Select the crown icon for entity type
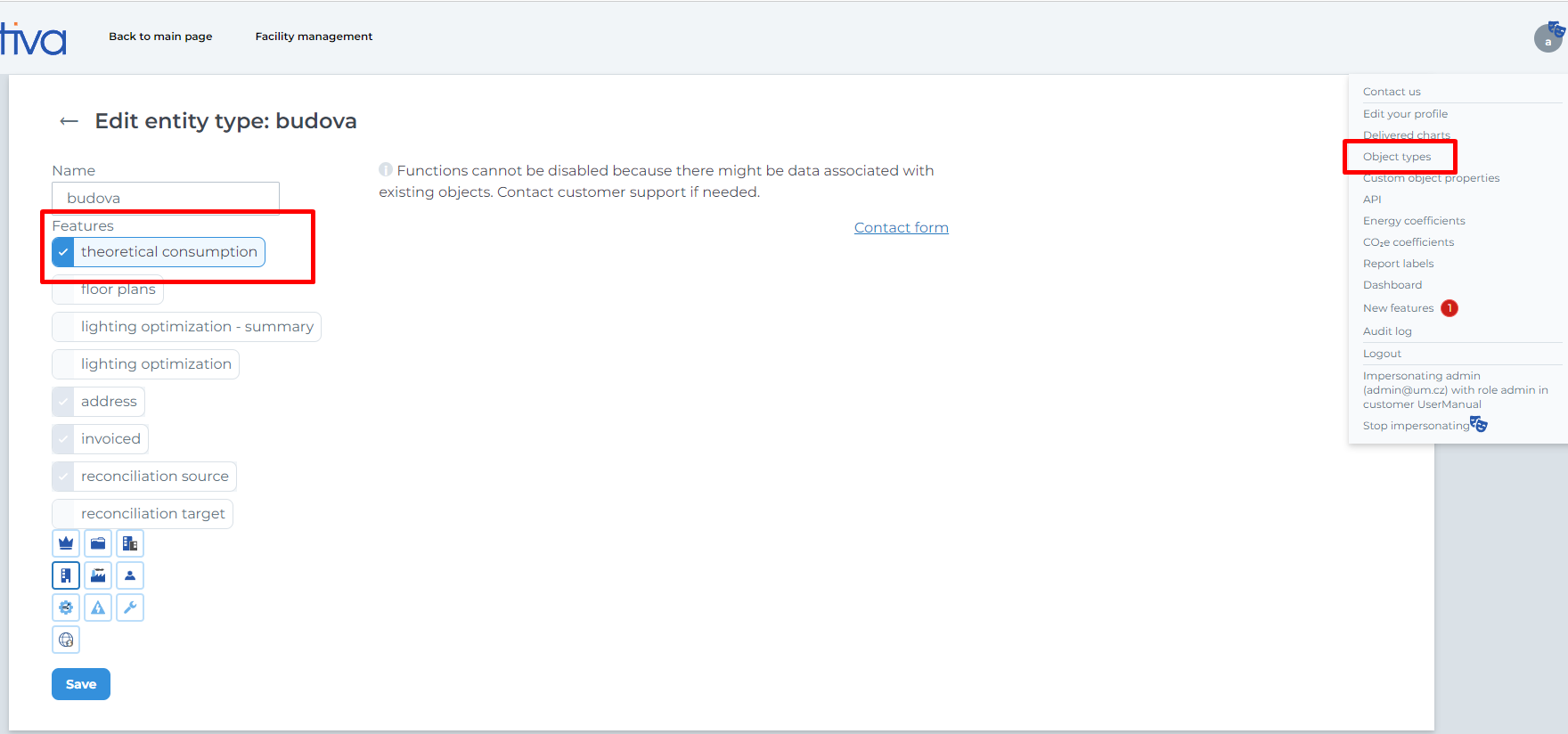Image resolution: width=1568 pixels, height=734 pixels. point(66,543)
